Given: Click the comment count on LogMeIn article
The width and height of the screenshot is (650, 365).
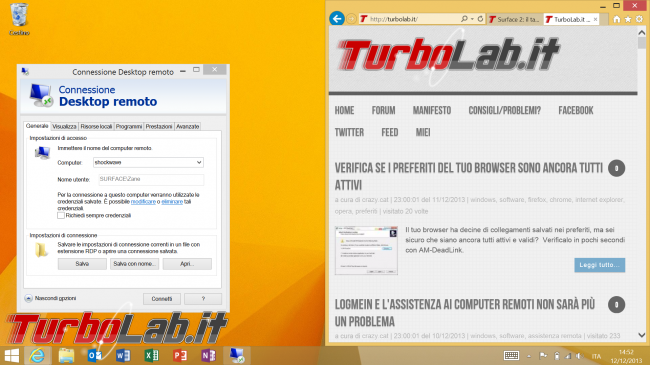Looking at the screenshot, I should coord(616,304).
